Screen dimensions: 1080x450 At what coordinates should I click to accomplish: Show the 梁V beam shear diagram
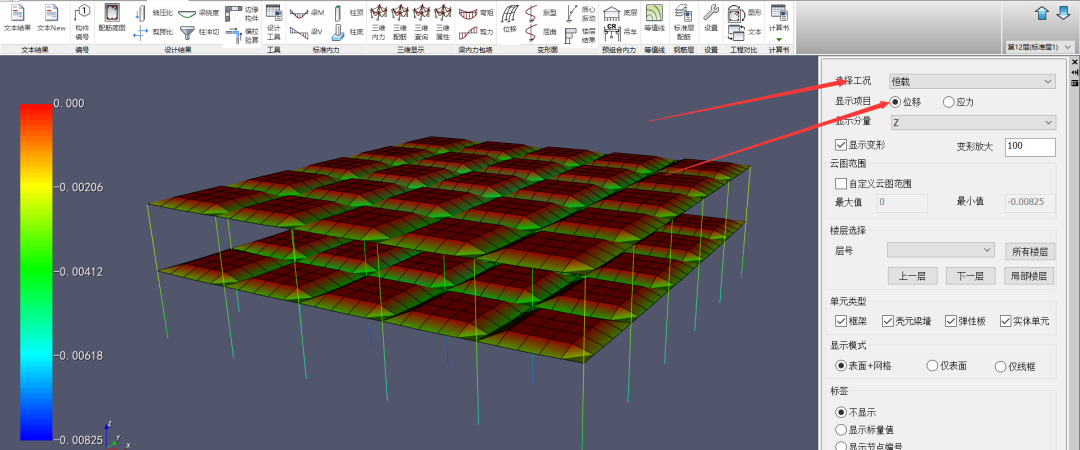pos(307,32)
